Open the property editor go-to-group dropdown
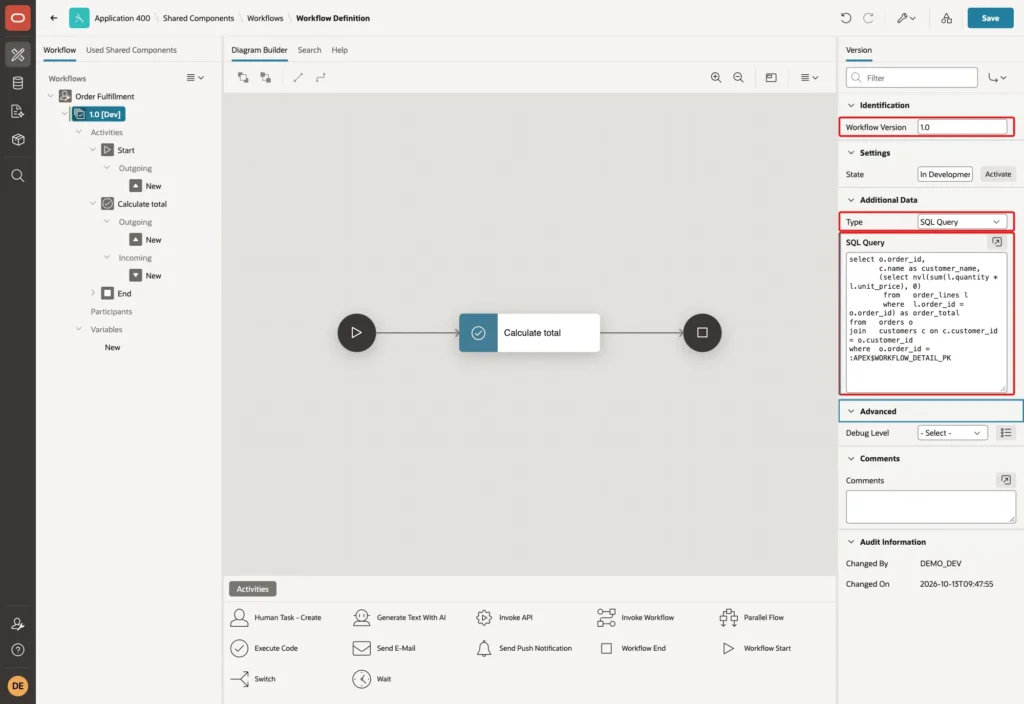This screenshot has height=704, width=1024. click(x=997, y=77)
